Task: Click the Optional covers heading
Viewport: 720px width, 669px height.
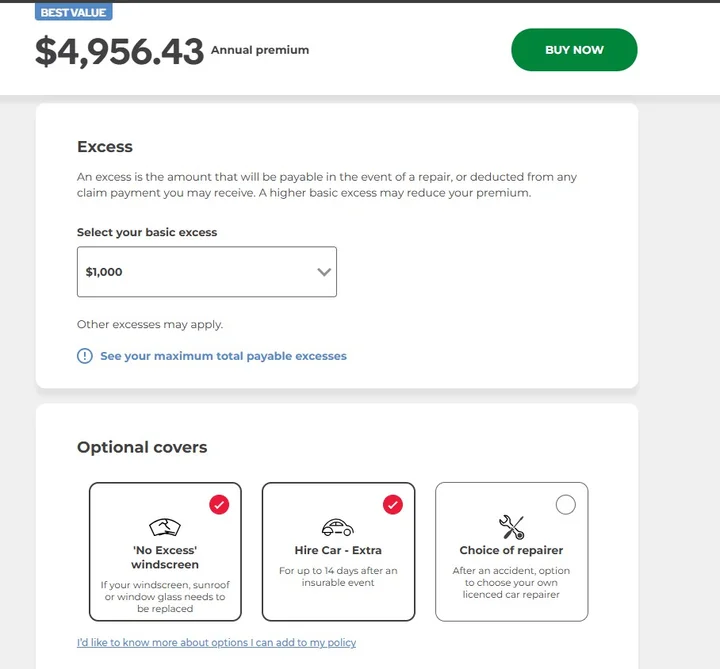Action: tap(142, 447)
